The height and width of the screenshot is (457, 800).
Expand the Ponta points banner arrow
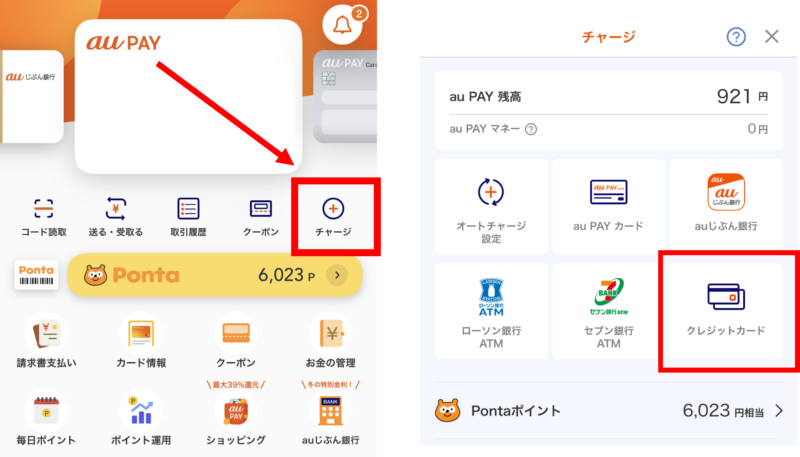[x=337, y=275]
